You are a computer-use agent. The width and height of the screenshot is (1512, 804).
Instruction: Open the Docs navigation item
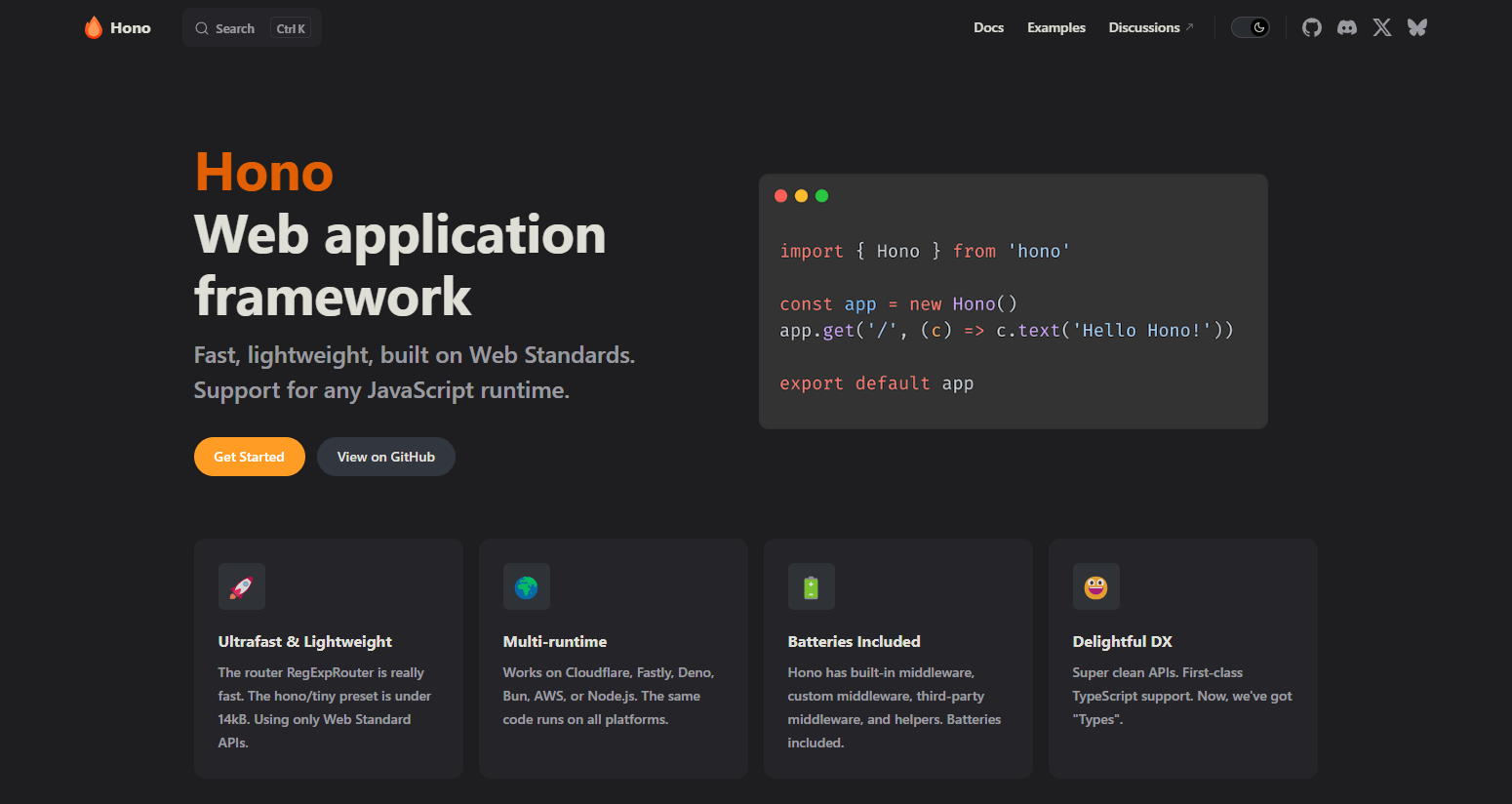[x=988, y=27]
